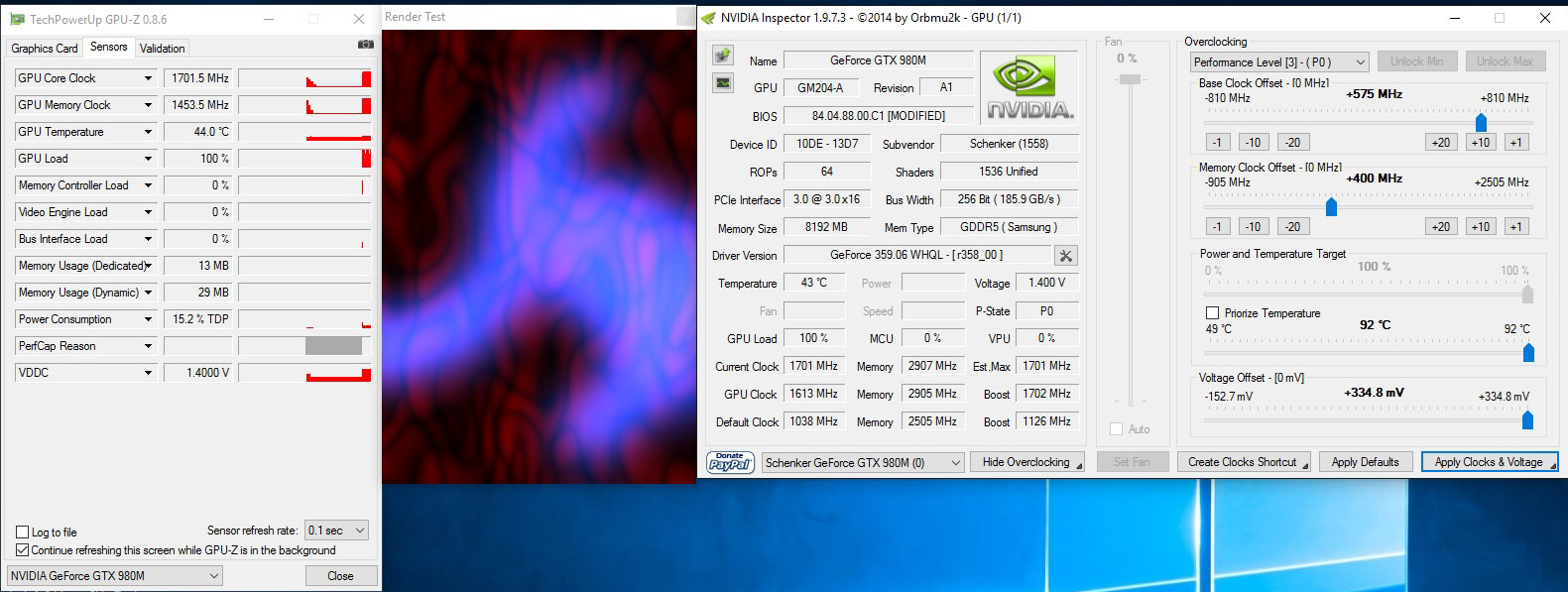Click Base Clock Offset slider handle
This screenshot has height=592, width=1568.
click(x=1481, y=122)
